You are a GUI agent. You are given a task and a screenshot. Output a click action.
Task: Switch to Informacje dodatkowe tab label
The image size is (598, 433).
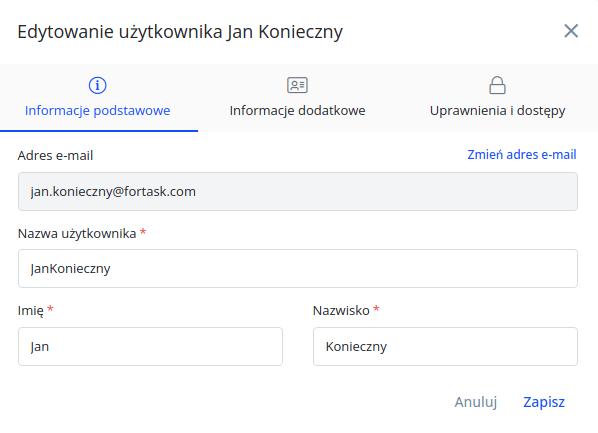(297, 111)
